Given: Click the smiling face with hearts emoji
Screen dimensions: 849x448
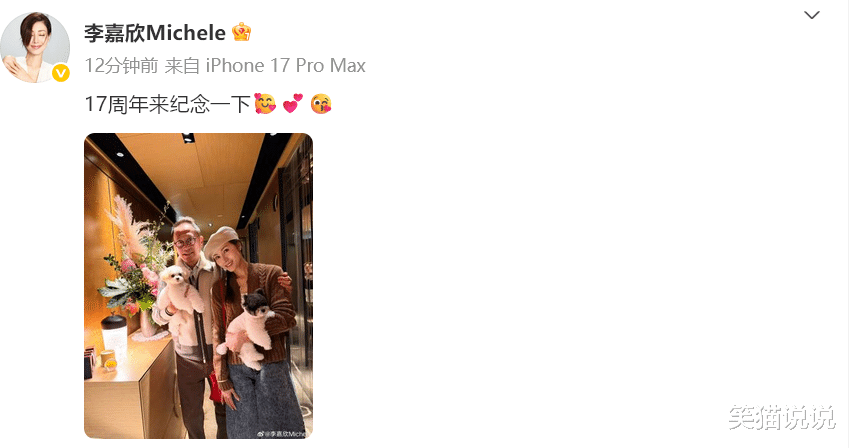Looking at the screenshot, I should click(x=265, y=103).
